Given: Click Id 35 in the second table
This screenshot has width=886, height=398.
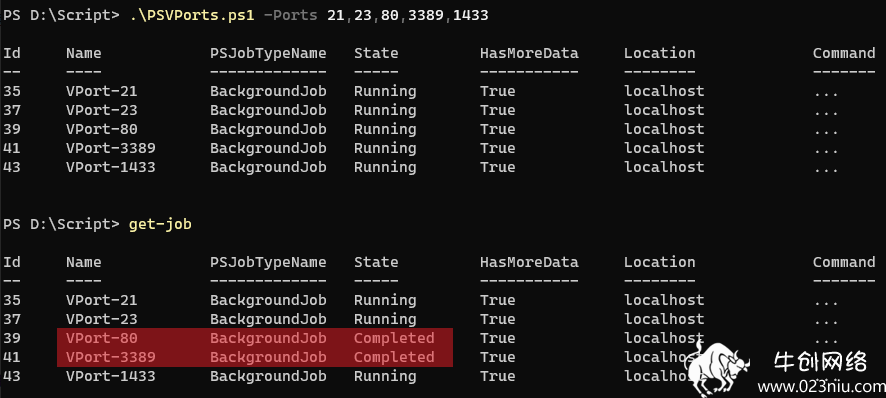Looking at the screenshot, I should [x=12, y=300].
